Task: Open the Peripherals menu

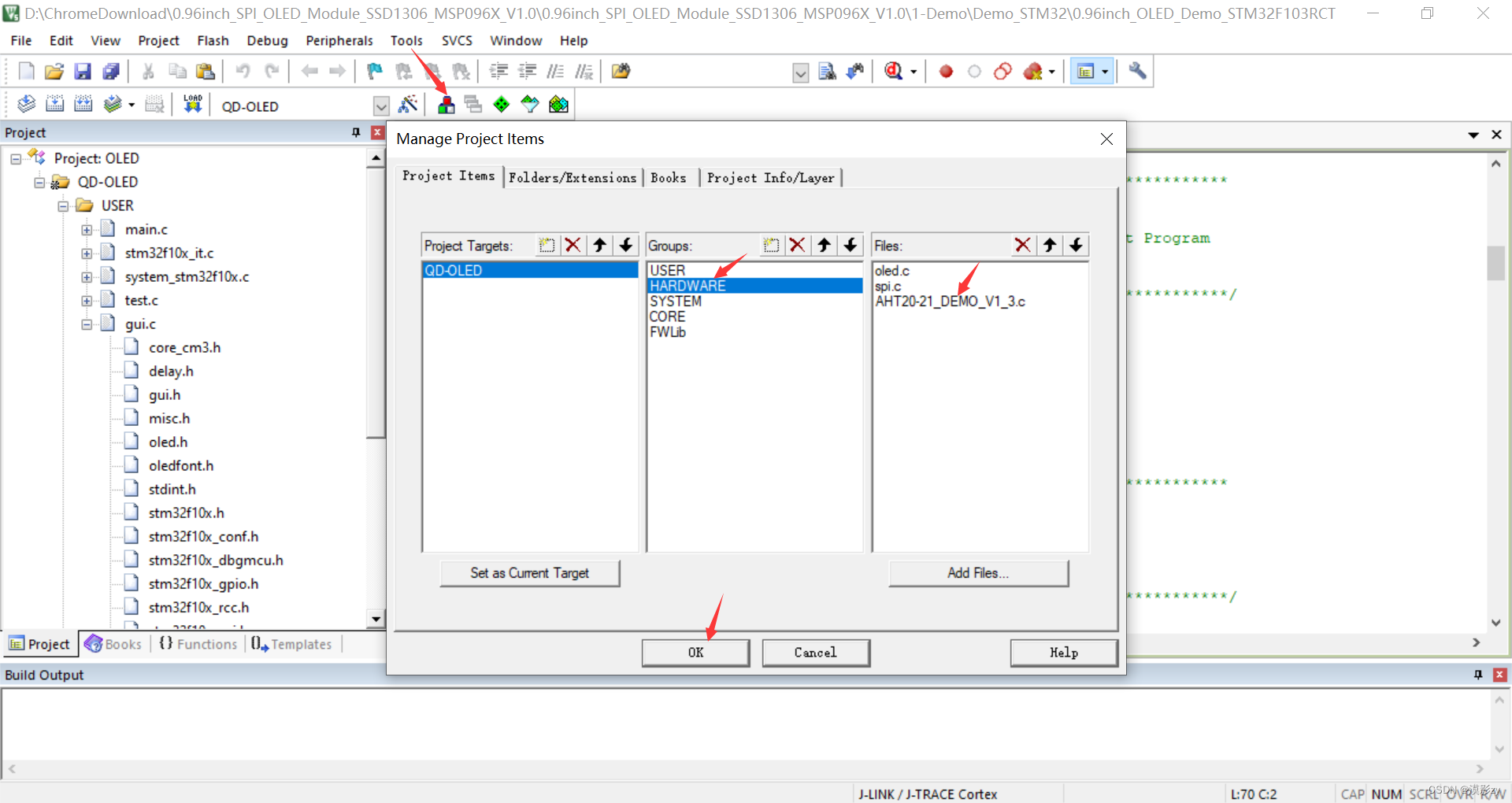Action: point(339,40)
